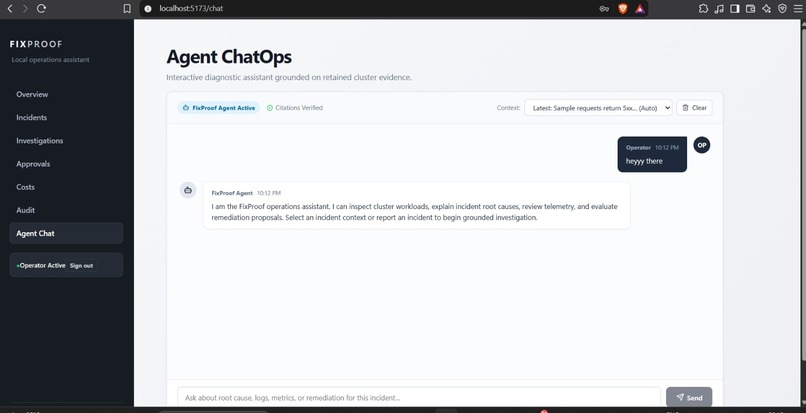Go to Approvals in sidebar

click(66, 164)
